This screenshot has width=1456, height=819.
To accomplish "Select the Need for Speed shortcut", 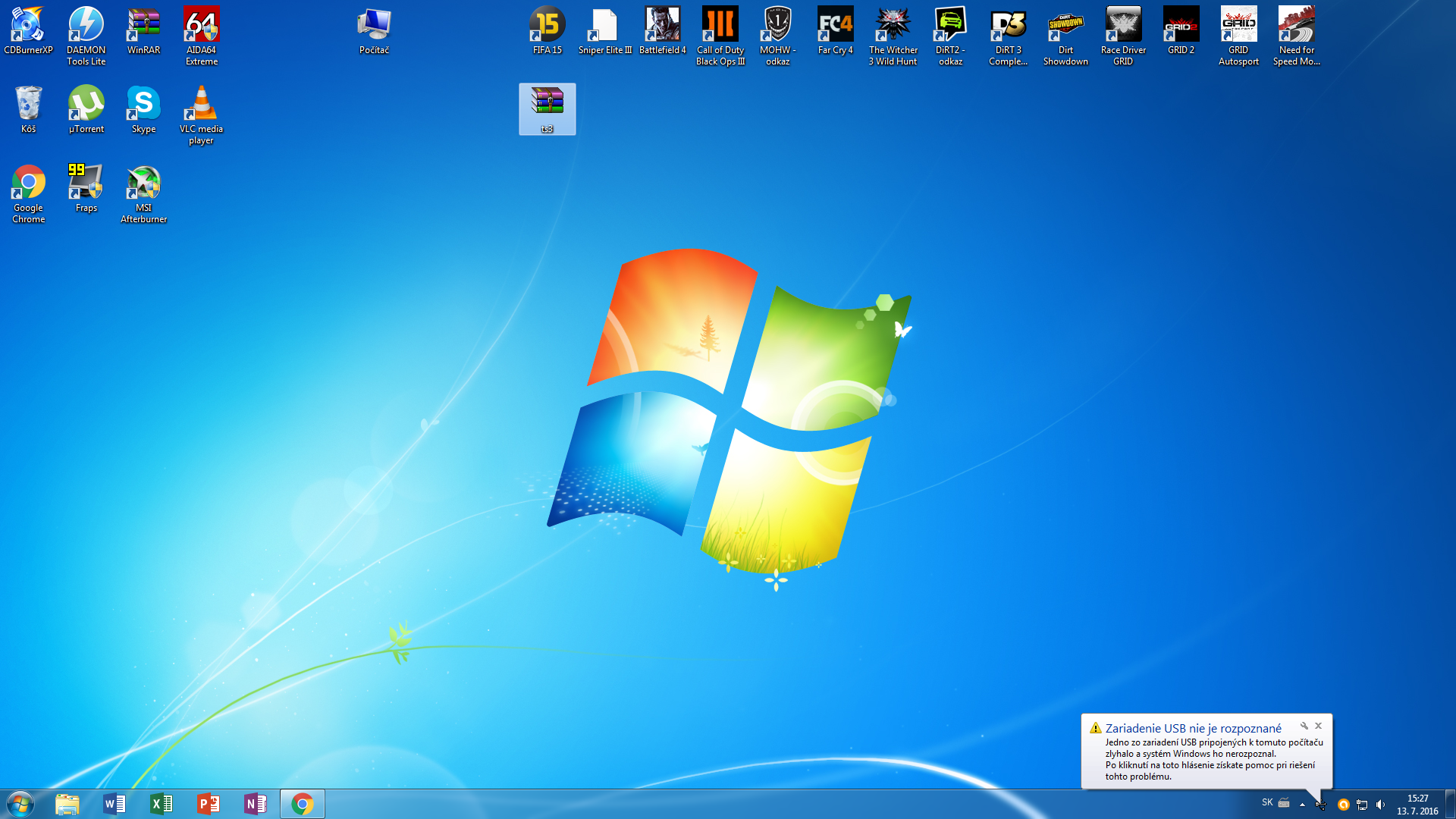I will pyautogui.click(x=1296, y=36).
